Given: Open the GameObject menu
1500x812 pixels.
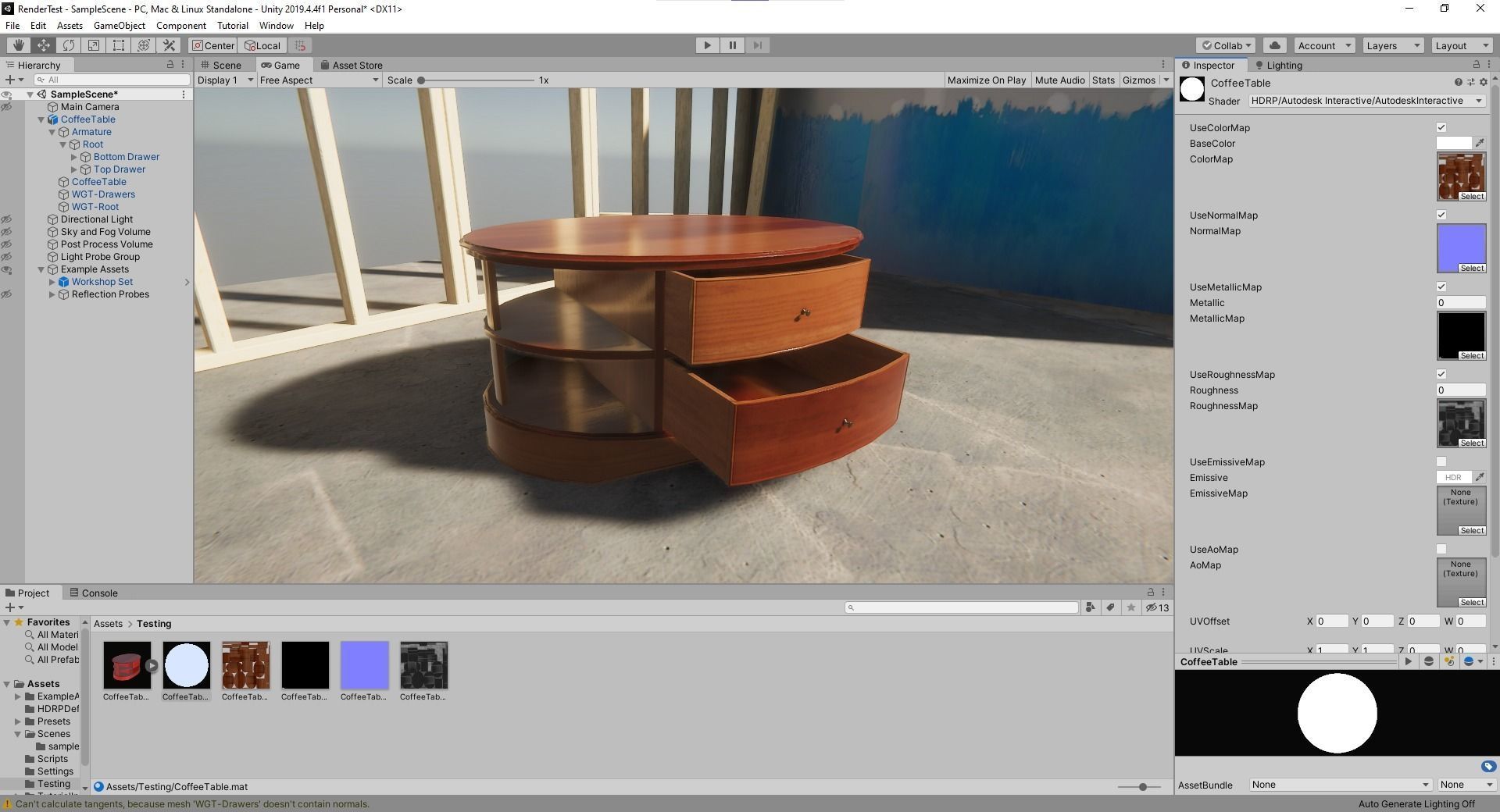Looking at the screenshot, I should coord(119,25).
